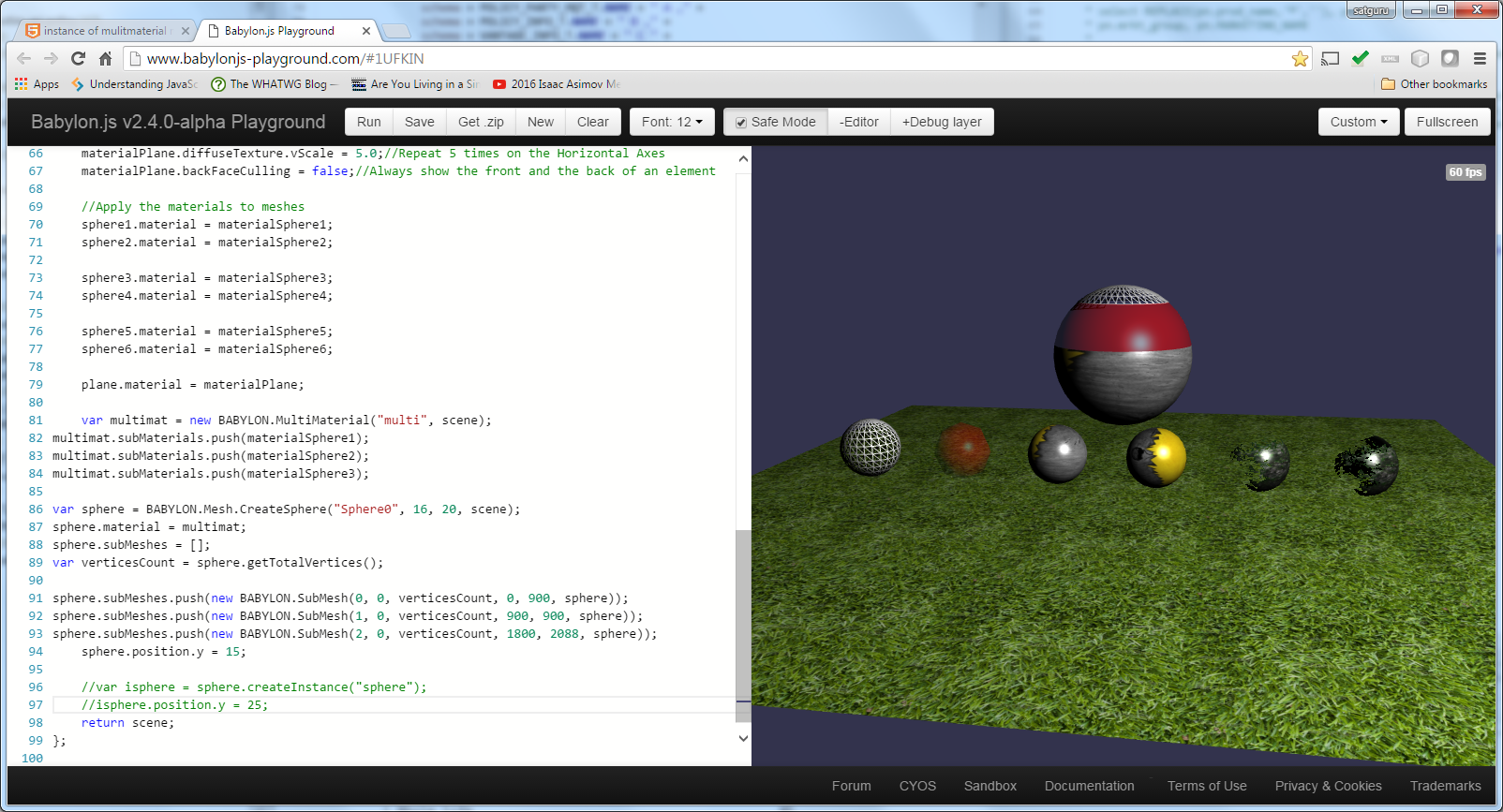The image size is (1503, 812).
Task: Hide the code with -Editor button
Action: tap(859, 122)
